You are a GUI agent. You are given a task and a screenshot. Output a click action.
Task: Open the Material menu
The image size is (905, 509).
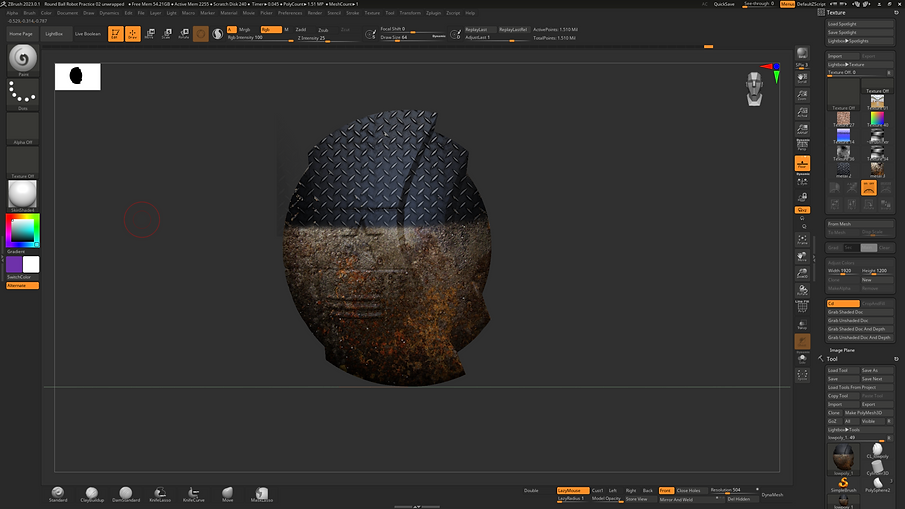pyautogui.click(x=229, y=13)
